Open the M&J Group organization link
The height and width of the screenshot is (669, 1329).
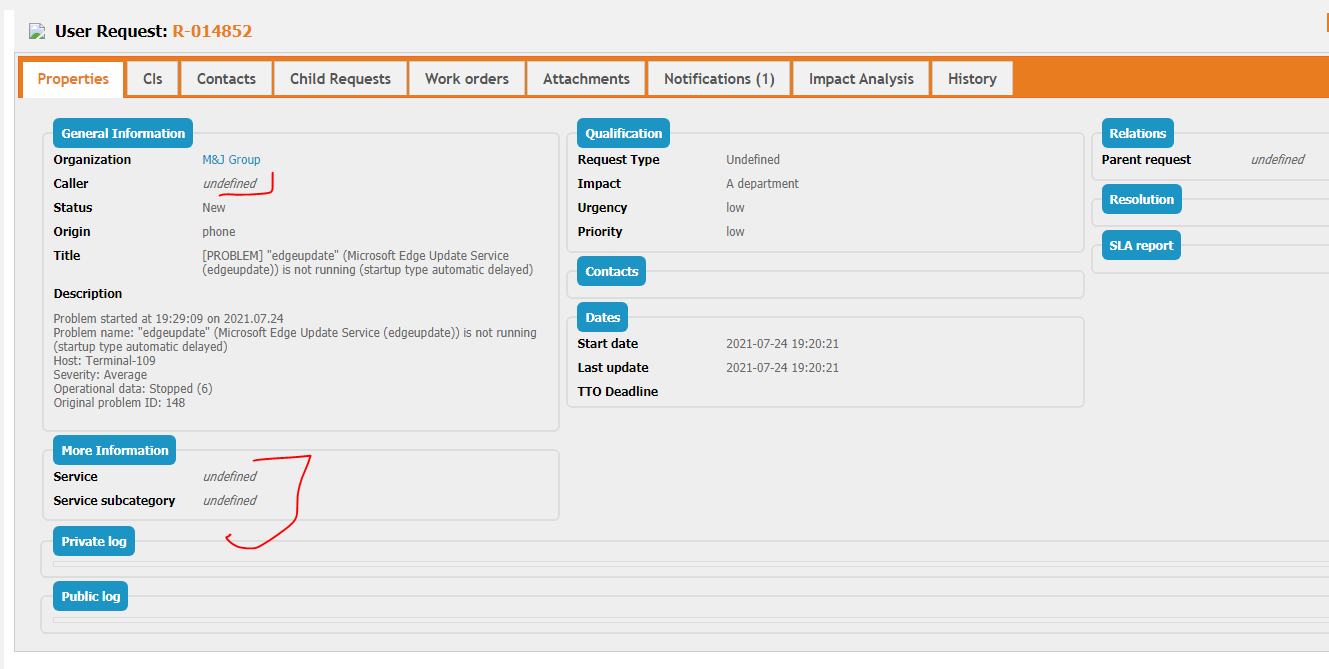tap(231, 159)
